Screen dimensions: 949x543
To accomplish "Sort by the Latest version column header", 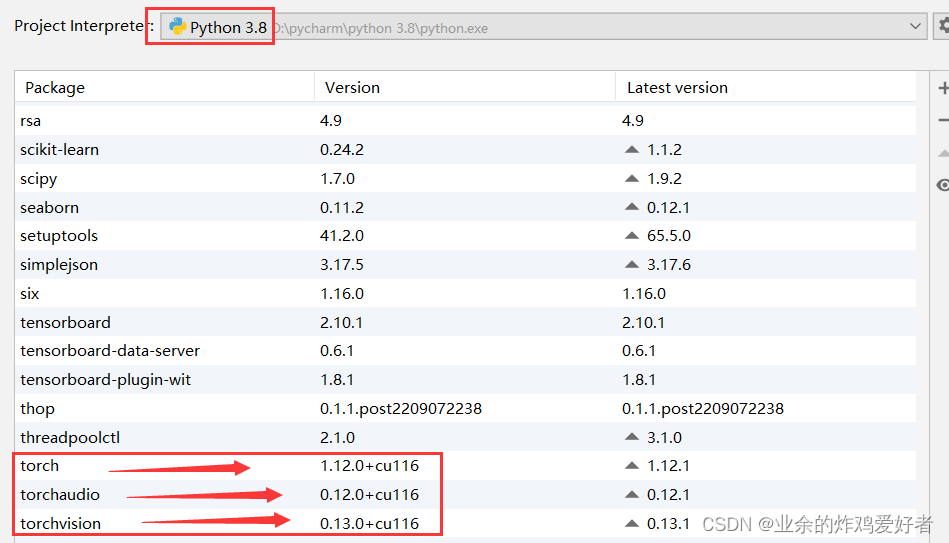I will (x=766, y=87).
